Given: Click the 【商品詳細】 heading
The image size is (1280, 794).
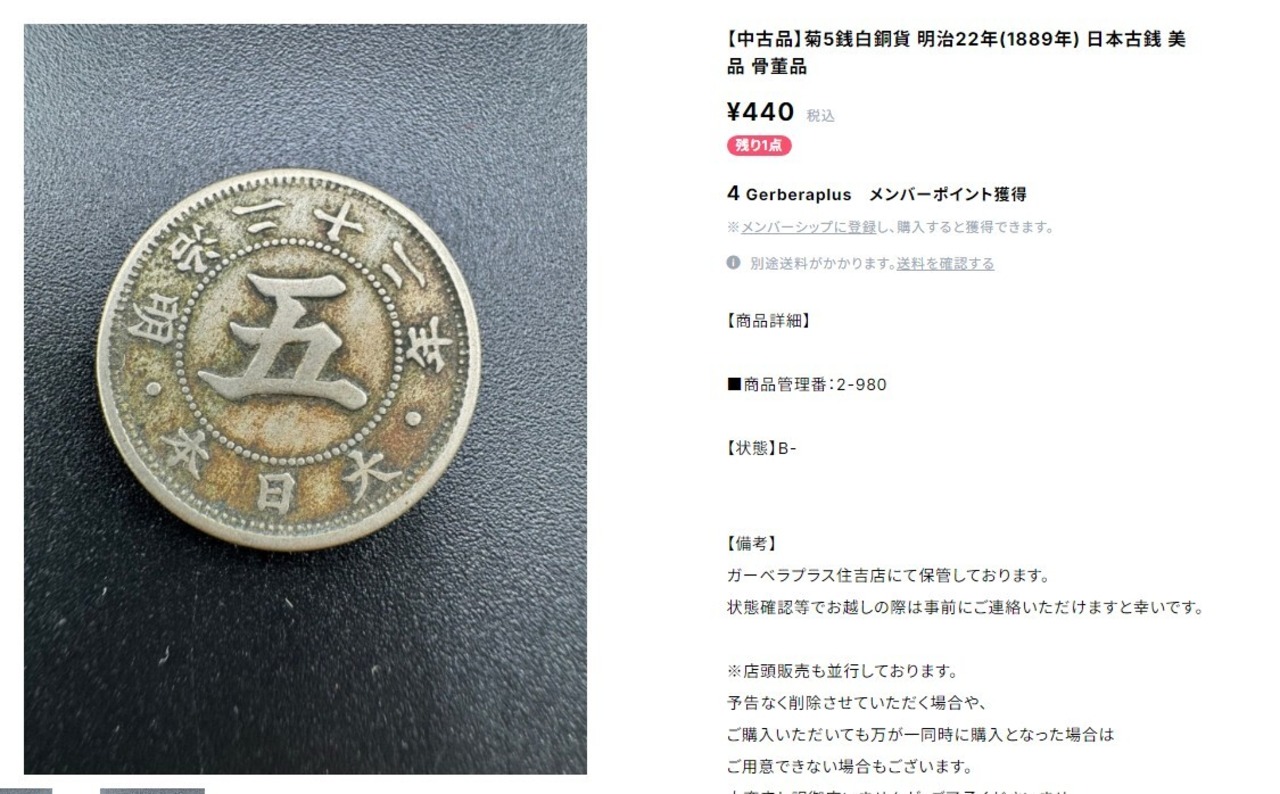Looking at the screenshot, I should pos(768,321).
